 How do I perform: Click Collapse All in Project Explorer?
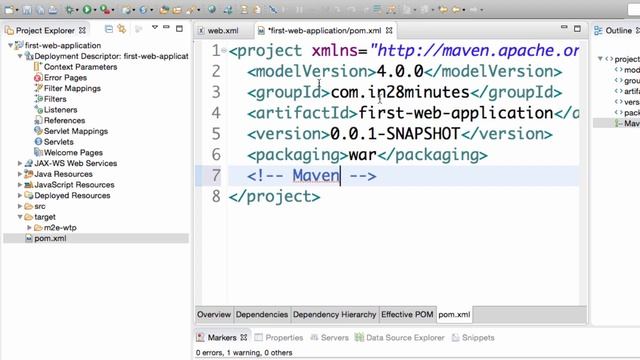(x=109, y=29)
